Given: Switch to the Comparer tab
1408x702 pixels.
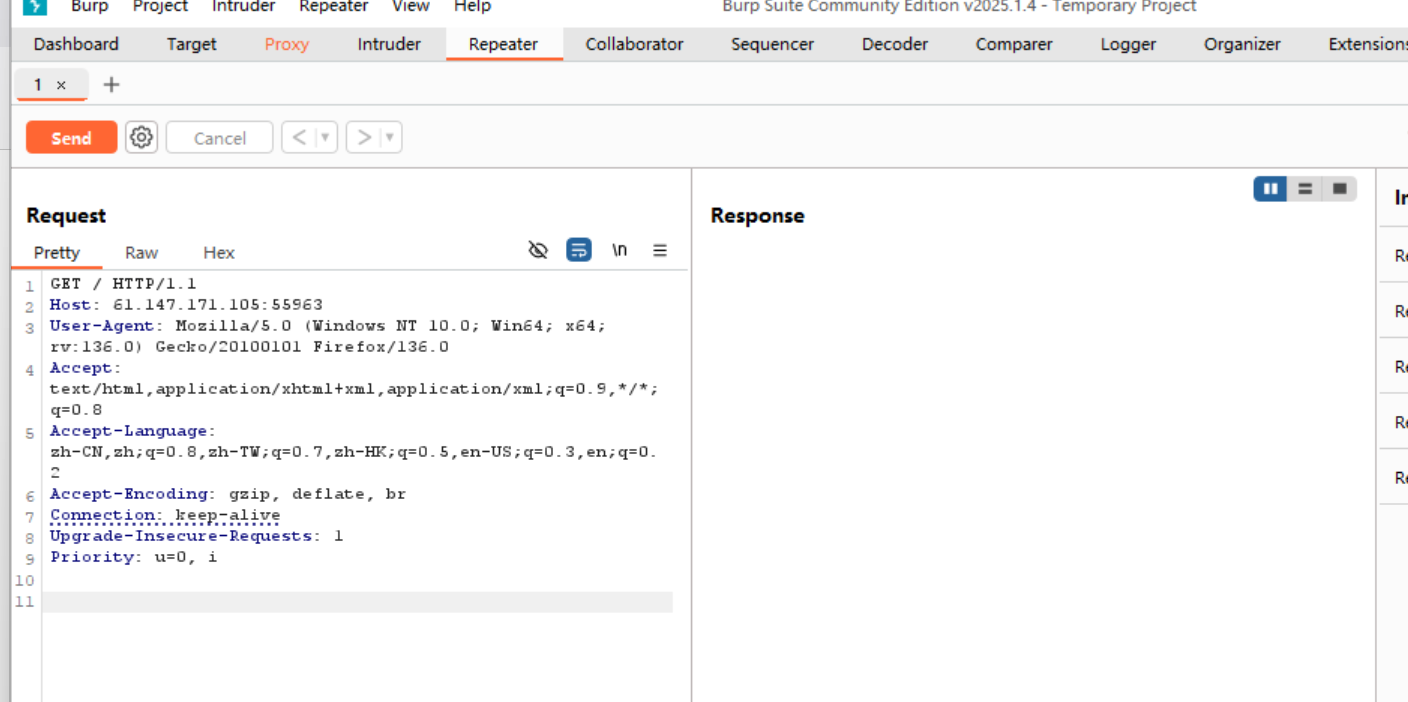Looking at the screenshot, I should 1014,44.
